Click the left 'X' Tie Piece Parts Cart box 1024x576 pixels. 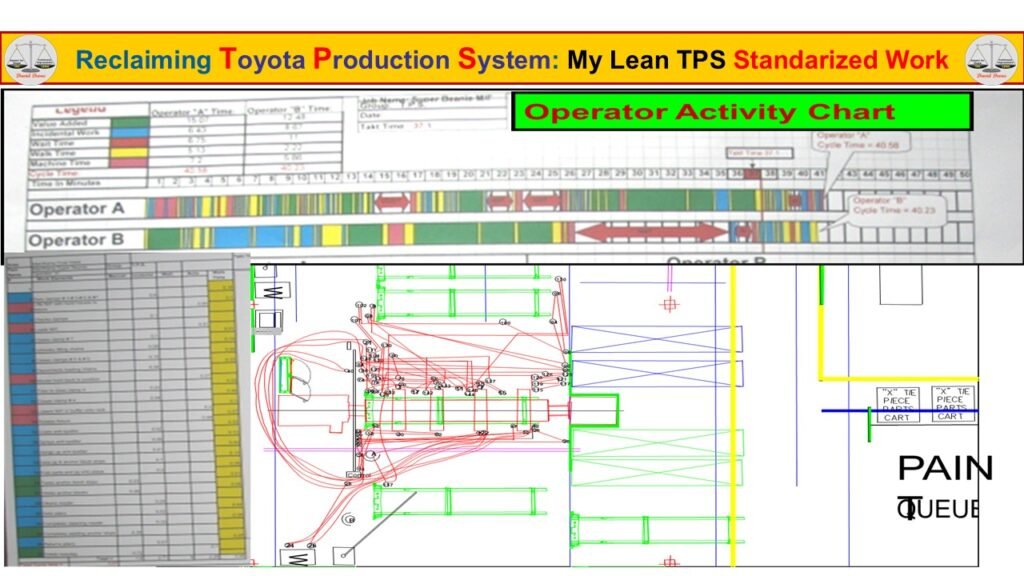coord(898,403)
